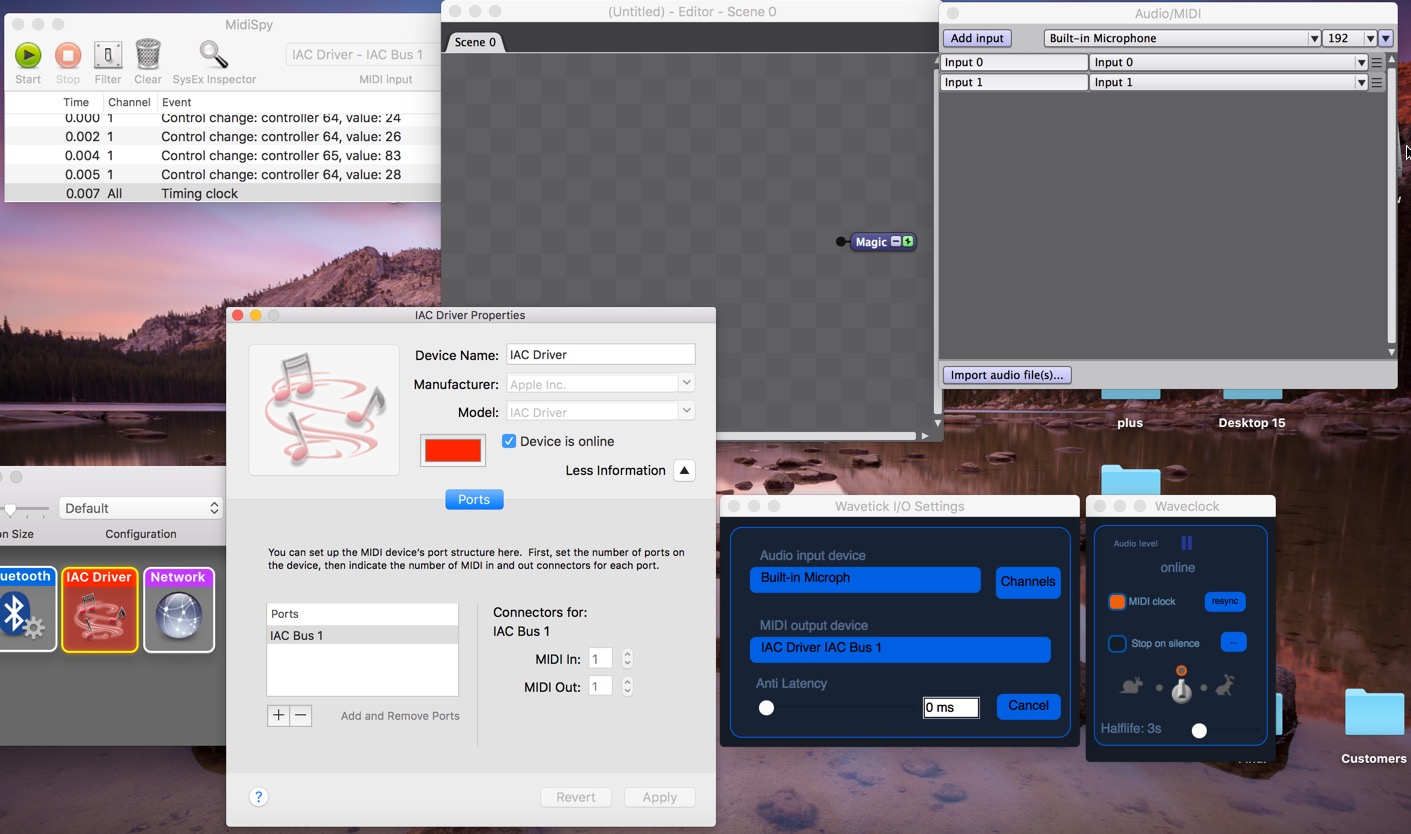Open the Built-in Microphone device dropdown
Viewport: 1411px width, 834px height.
(1182, 38)
